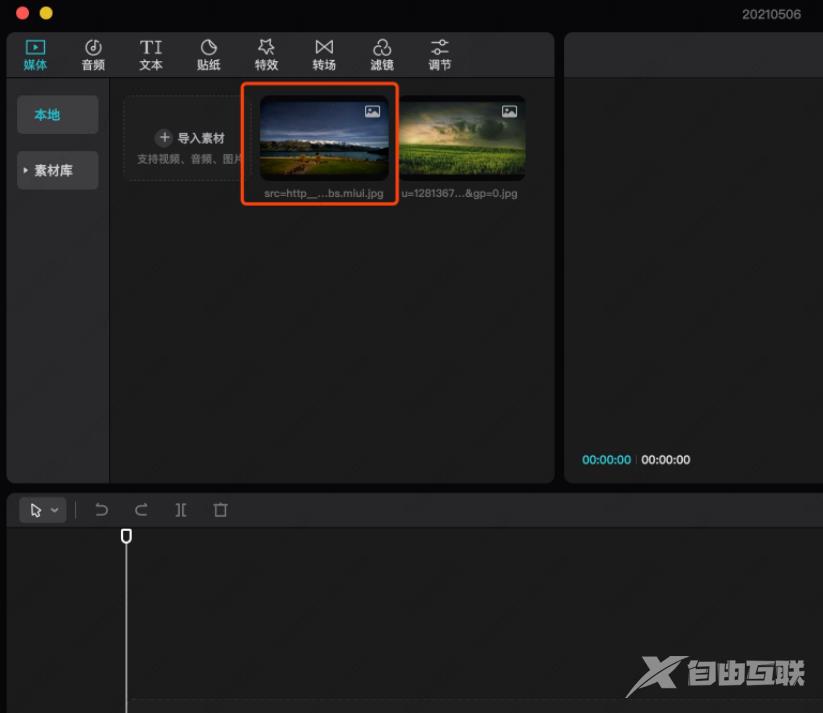Open the pointer tool dropdown arrow
Viewport: 823px width, 713px height.
[55, 510]
